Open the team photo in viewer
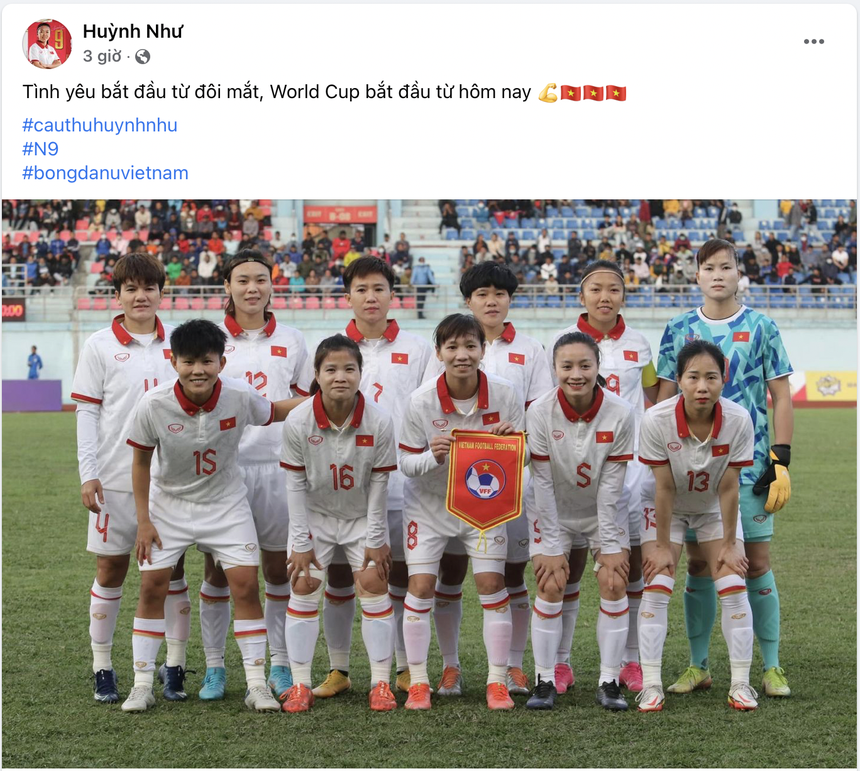 tap(429, 483)
